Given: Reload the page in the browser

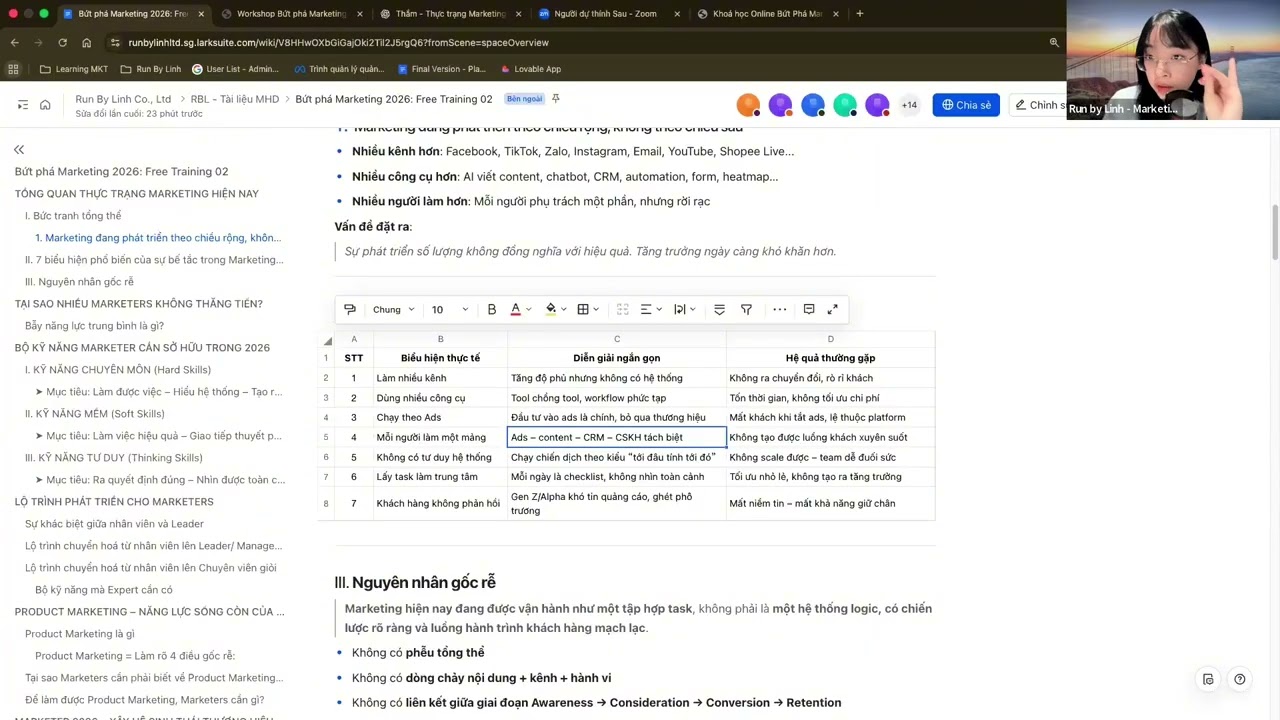Looking at the screenshot, I should tap(62, 43).
